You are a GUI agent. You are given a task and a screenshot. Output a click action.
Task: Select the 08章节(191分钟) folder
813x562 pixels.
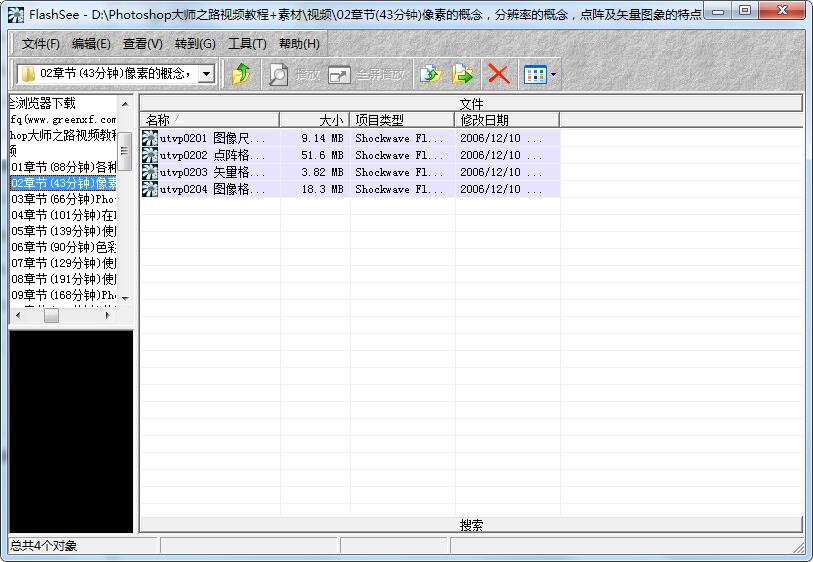pyautogui.click(x=64, y=279)
